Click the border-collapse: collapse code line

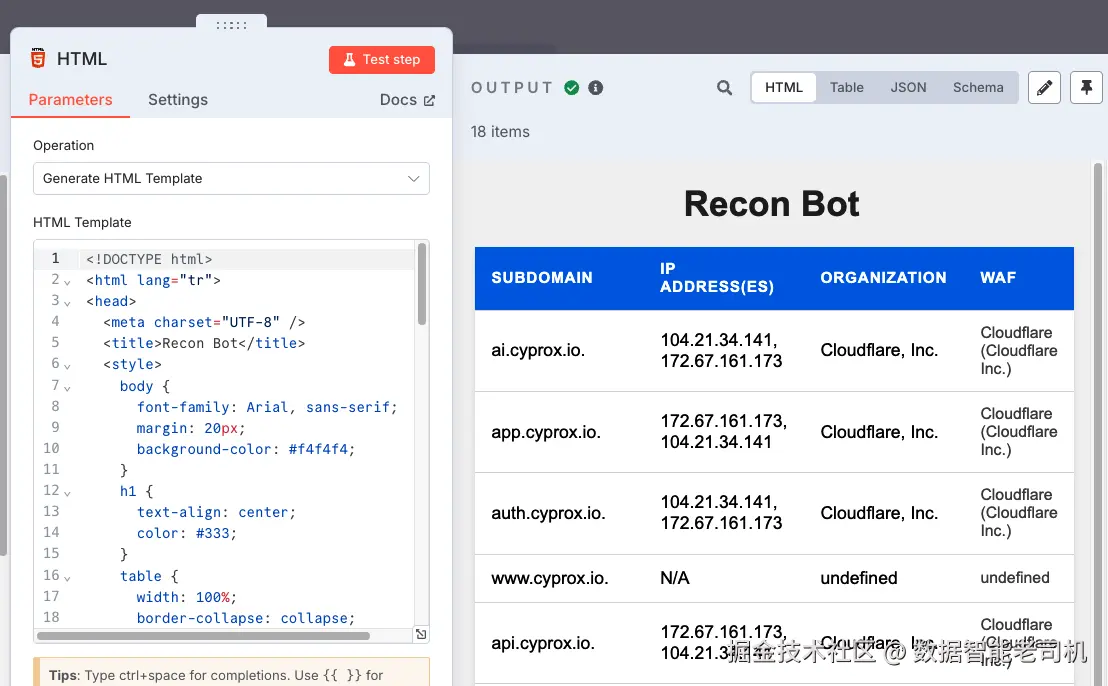[x=246, y=618]
